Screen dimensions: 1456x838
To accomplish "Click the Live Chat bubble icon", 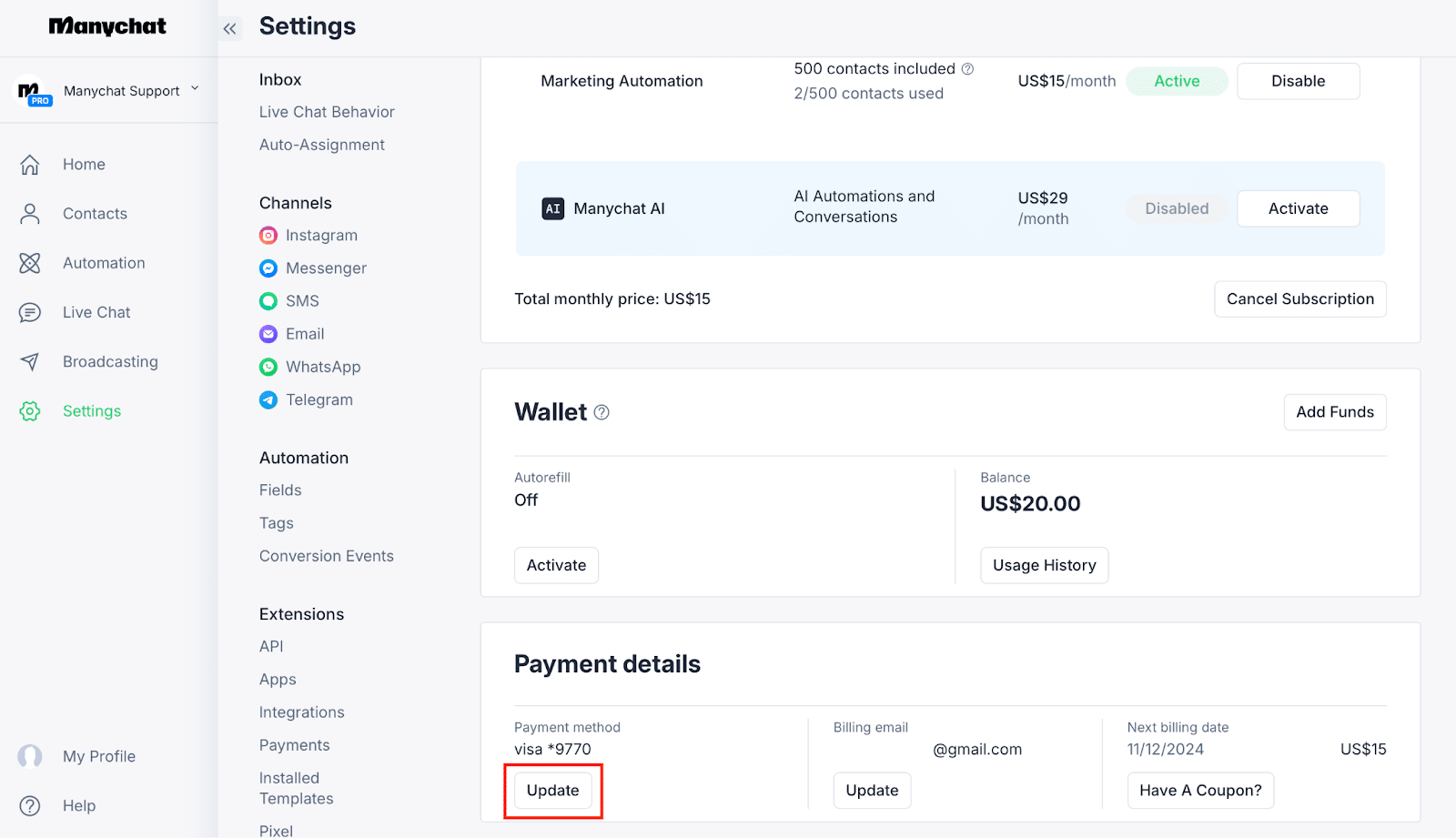I will click(30, 312).
